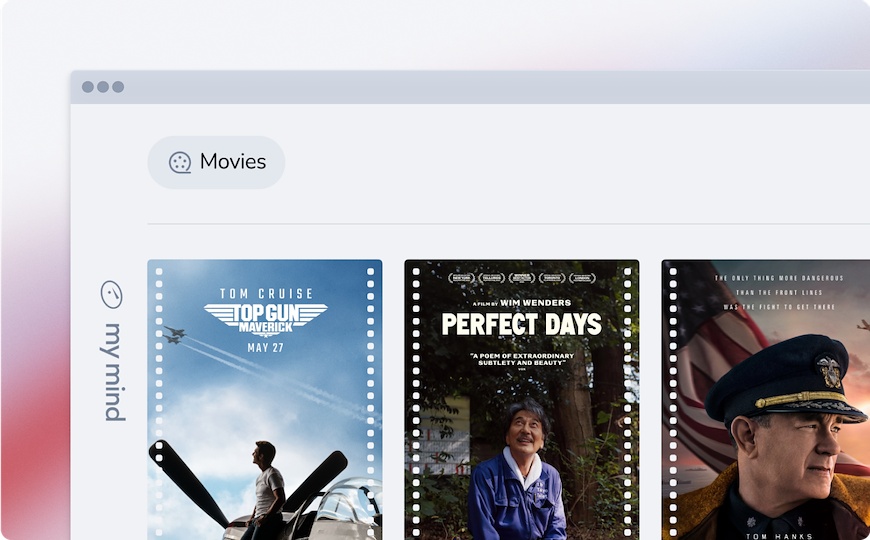
Task: Click the award laurels on Perfect Days poster
Action: tap(521, 277)
